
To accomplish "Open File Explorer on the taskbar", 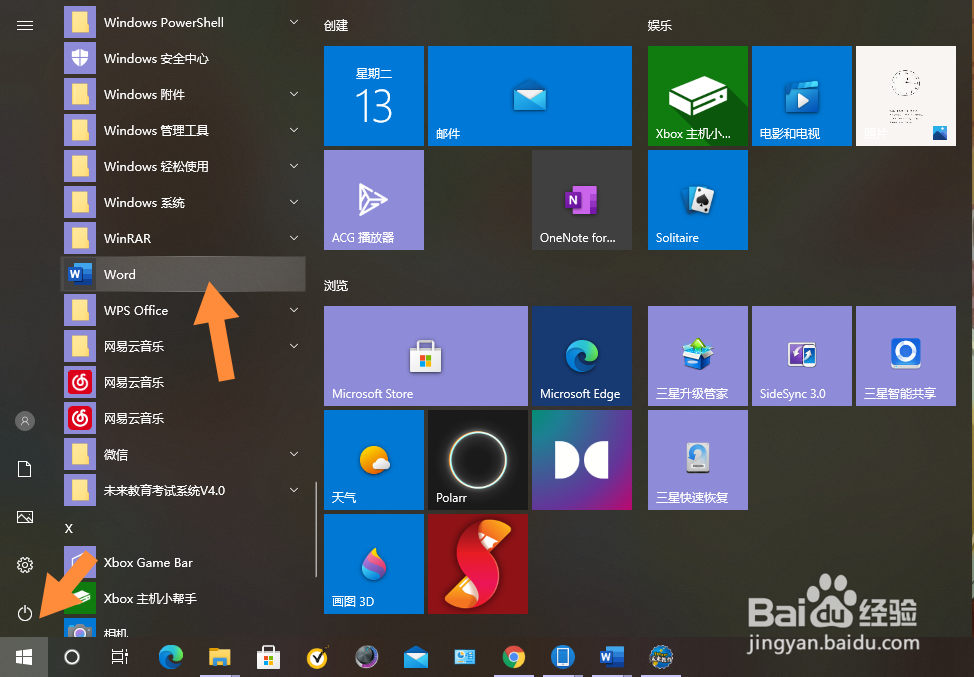I will [219, 657].
